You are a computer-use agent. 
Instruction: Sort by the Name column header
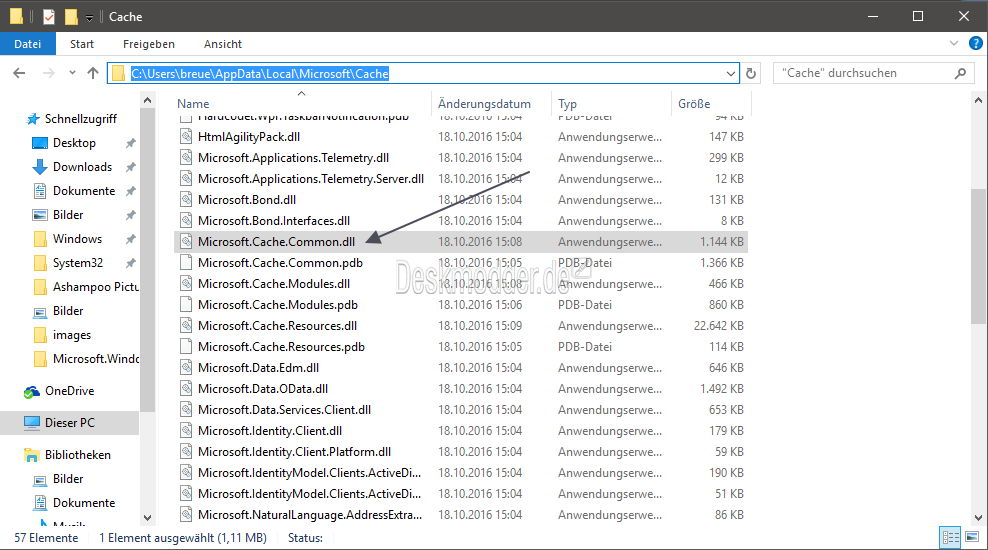coord(193,104)
